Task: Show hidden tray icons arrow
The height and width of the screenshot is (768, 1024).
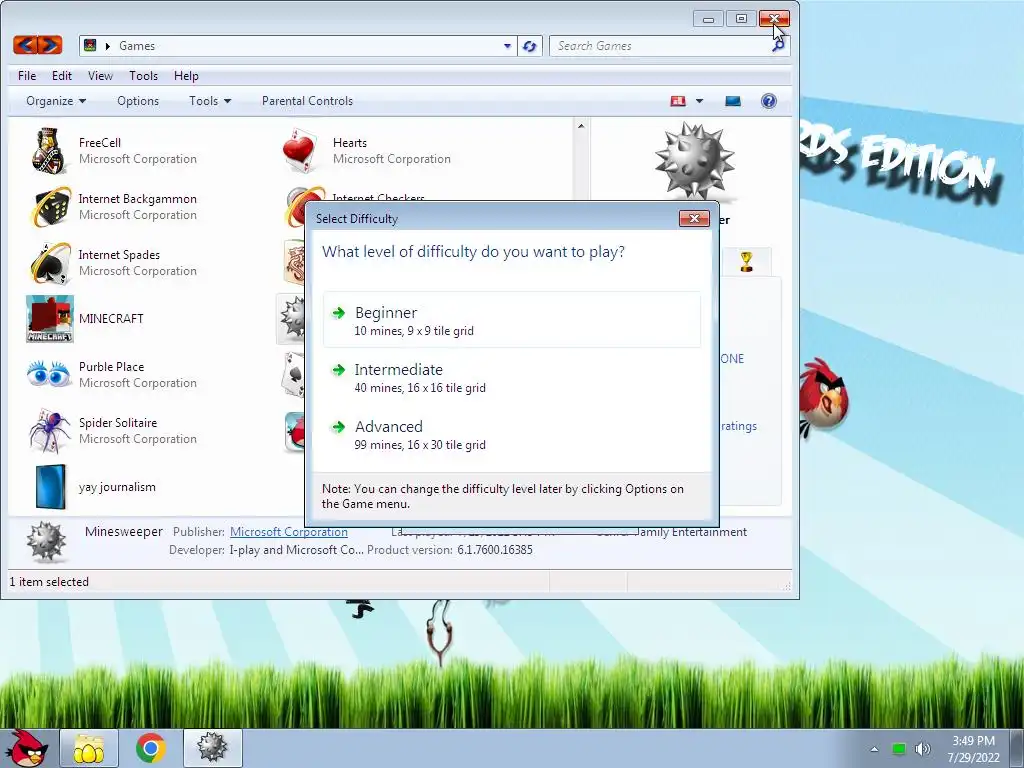Action: coord(874,749)
